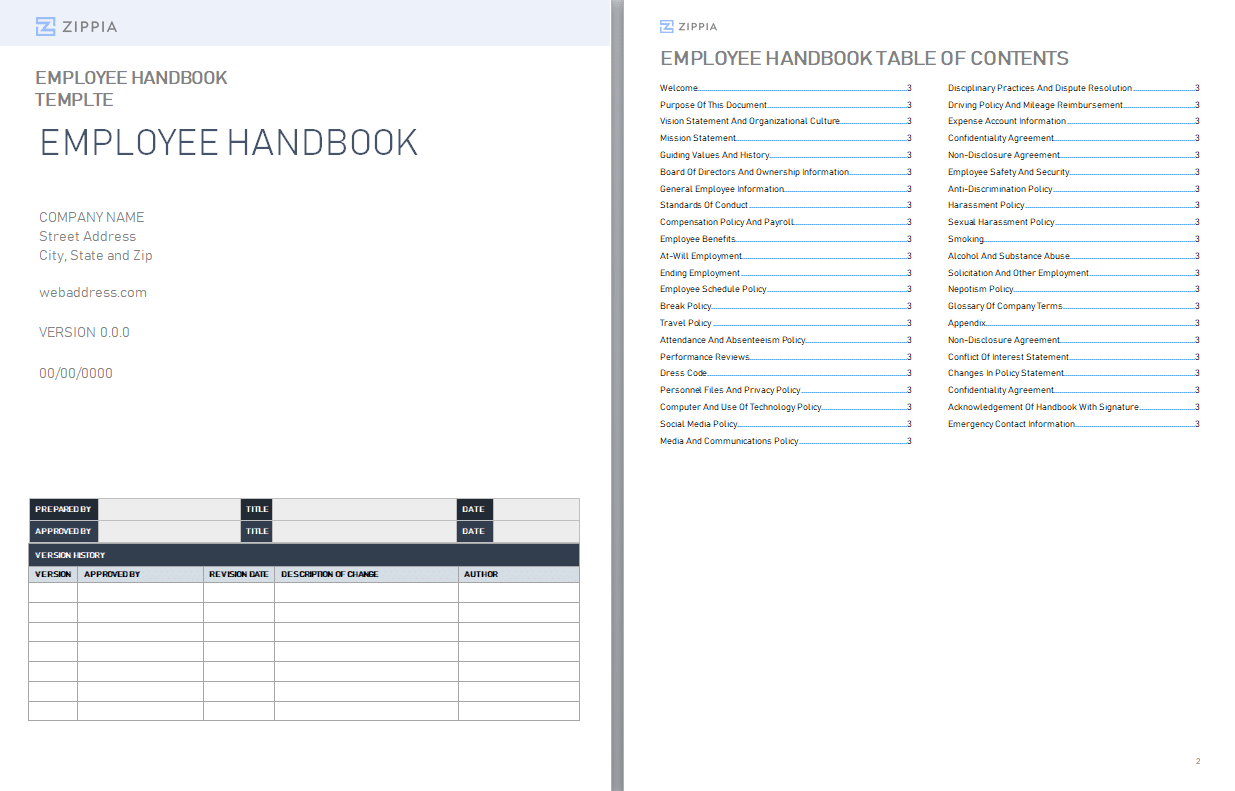Click the Zippia logo on the cover page
The height and width of the screenshot is (791, 1235).
(x=76, y=27)
